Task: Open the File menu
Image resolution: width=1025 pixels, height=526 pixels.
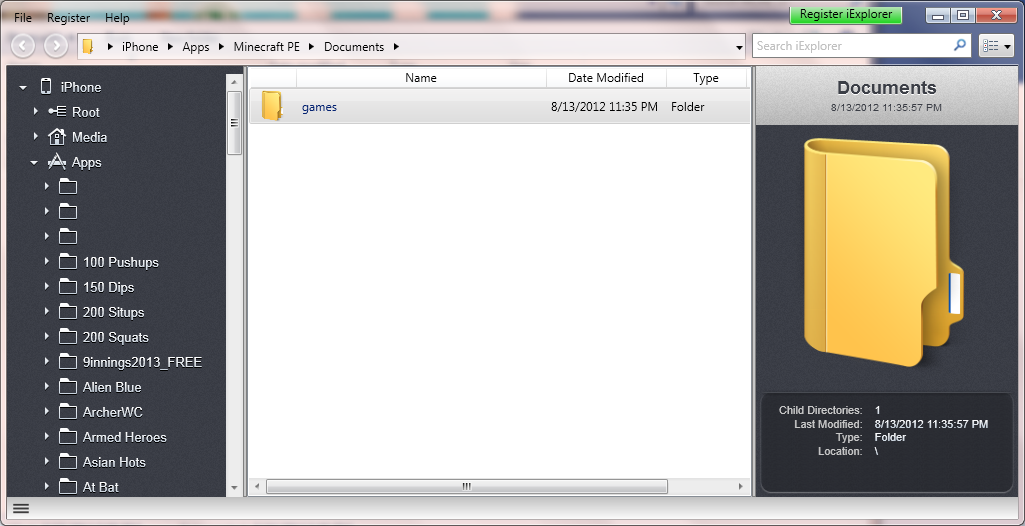Action: (23, 18)
